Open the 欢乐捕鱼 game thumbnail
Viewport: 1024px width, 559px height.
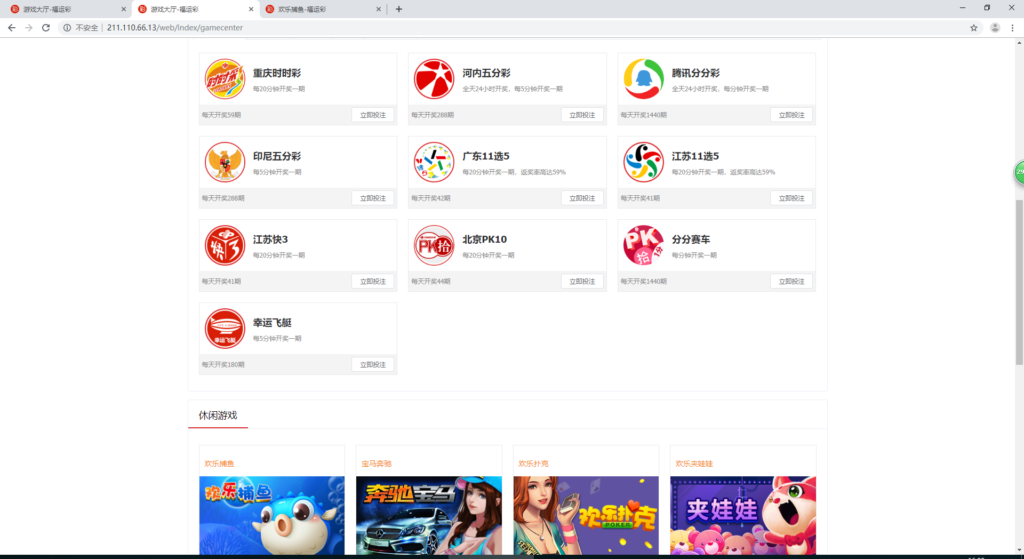pyautogui.click(x=272, y=515)
